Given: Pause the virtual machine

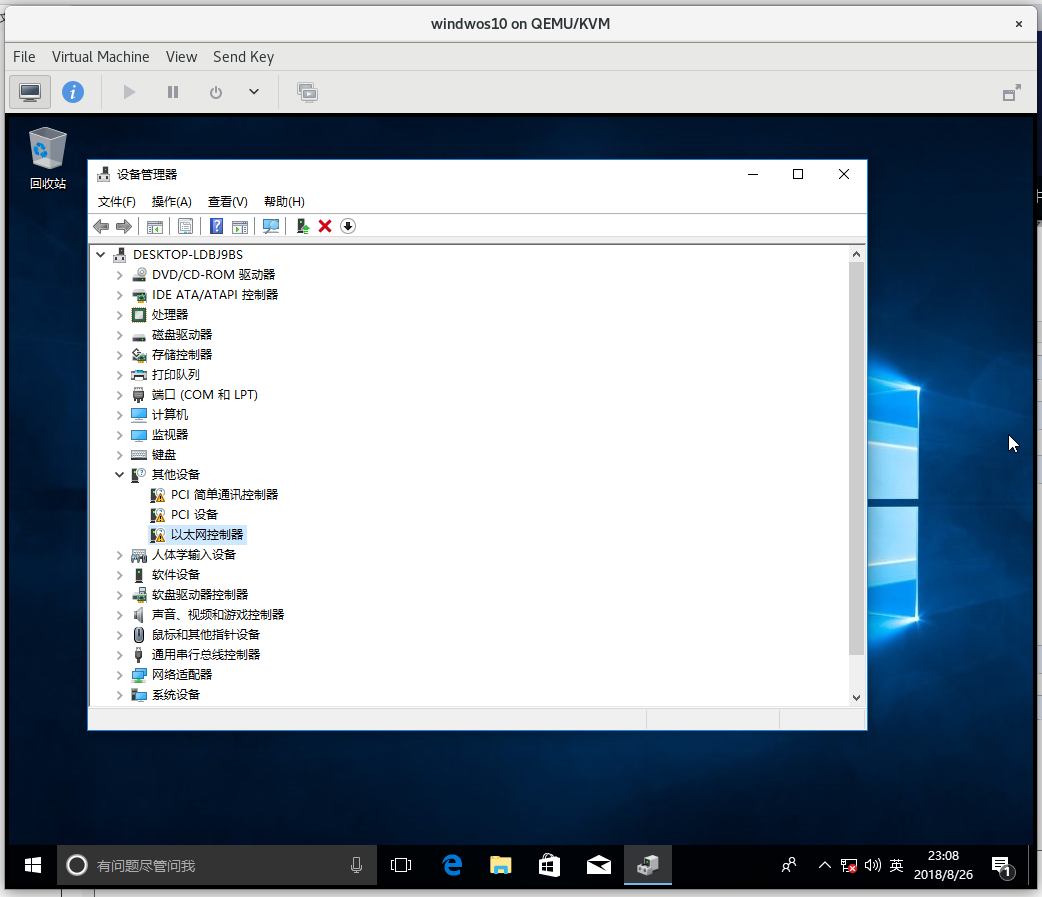Looking at the screenshot, I should 173,92.
